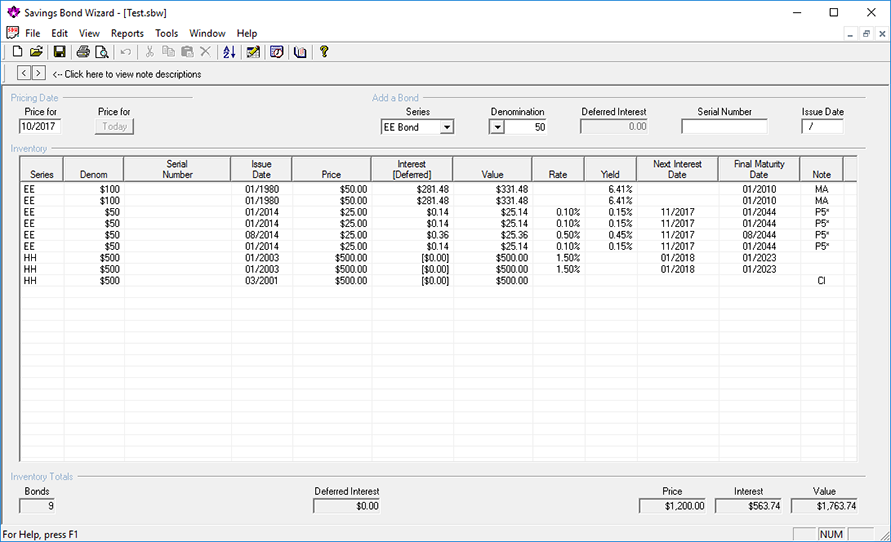Click the Final Maturity Date column header
The height and width of the screenshot is (542, 891).
(x=759, y=169)
